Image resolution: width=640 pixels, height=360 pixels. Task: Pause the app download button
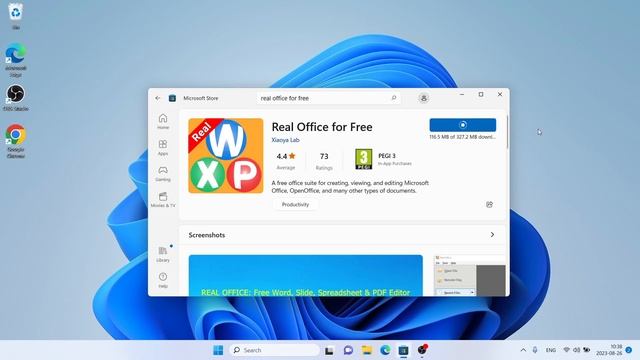(462, 125)
